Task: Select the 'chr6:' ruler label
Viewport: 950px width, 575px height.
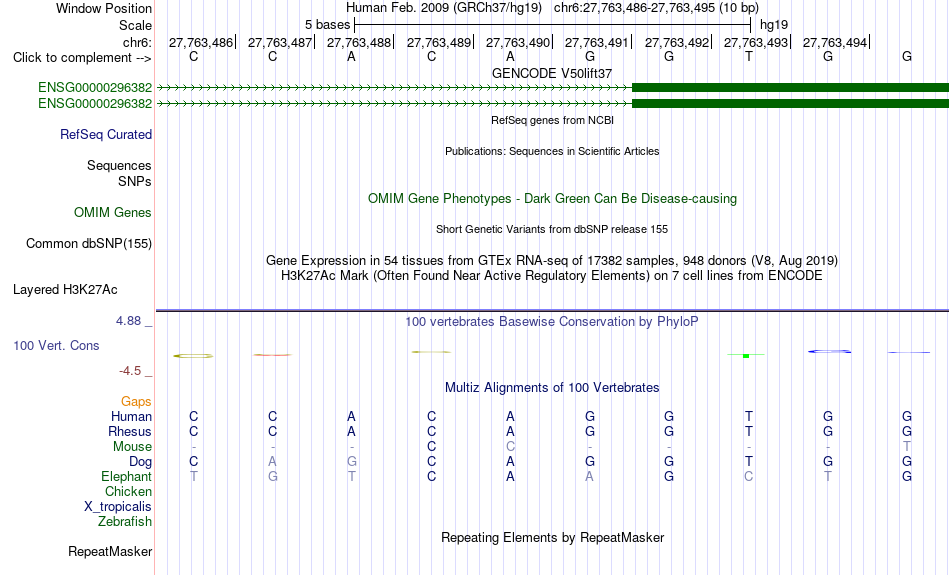Action: point(138,42)
